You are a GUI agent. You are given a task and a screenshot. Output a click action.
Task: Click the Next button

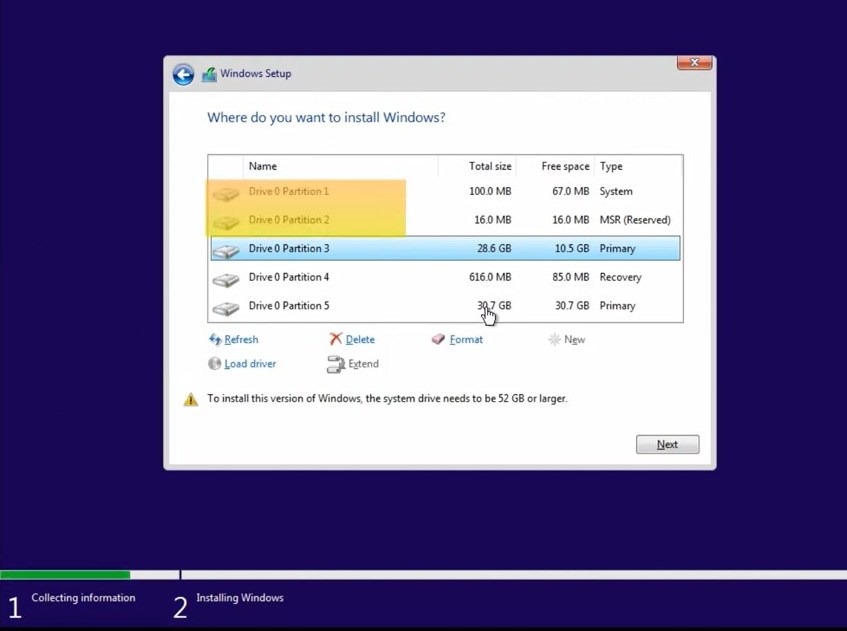(x=667, y=444)
